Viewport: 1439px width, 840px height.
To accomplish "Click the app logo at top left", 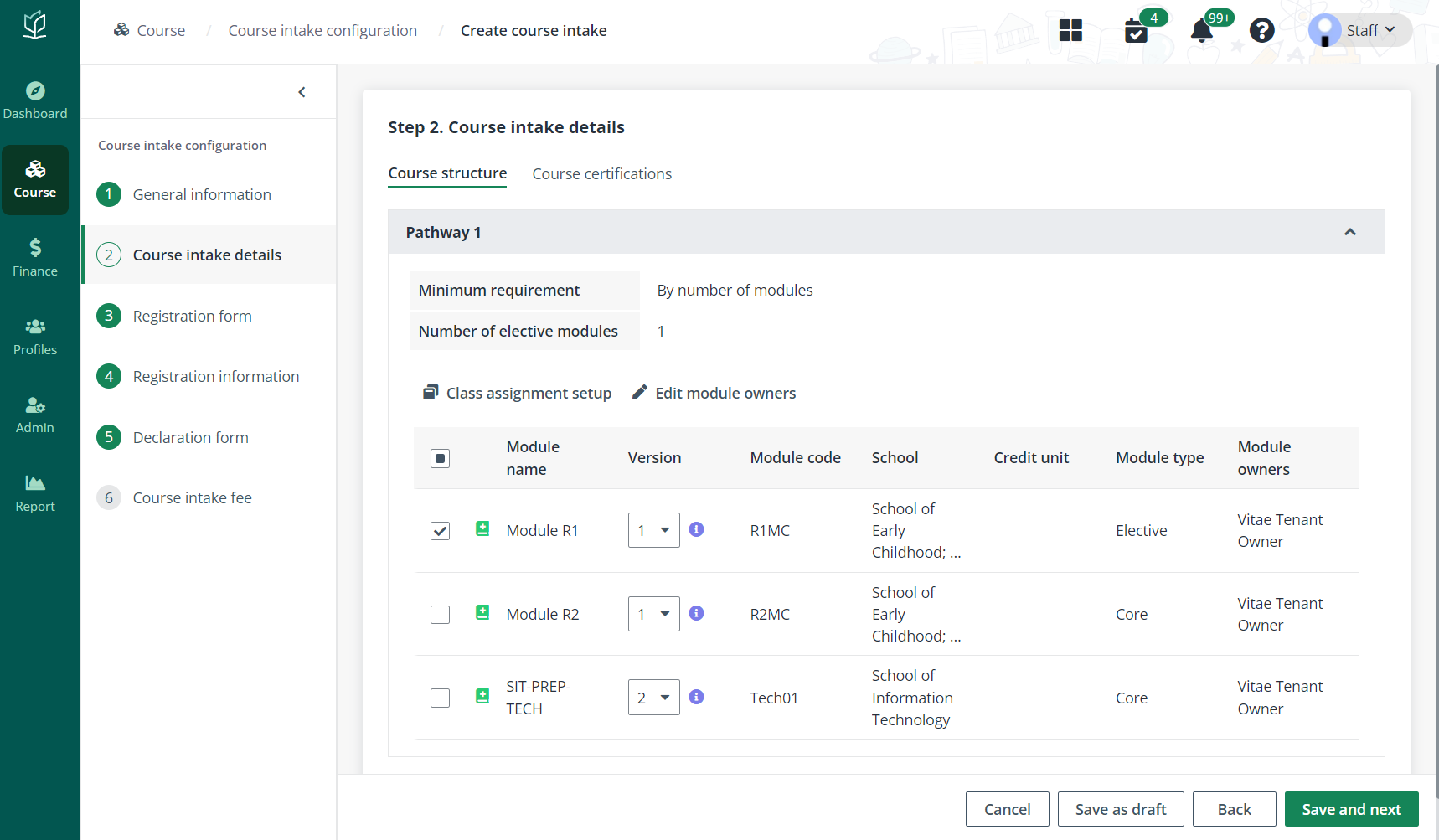I will tap(35, 25).
